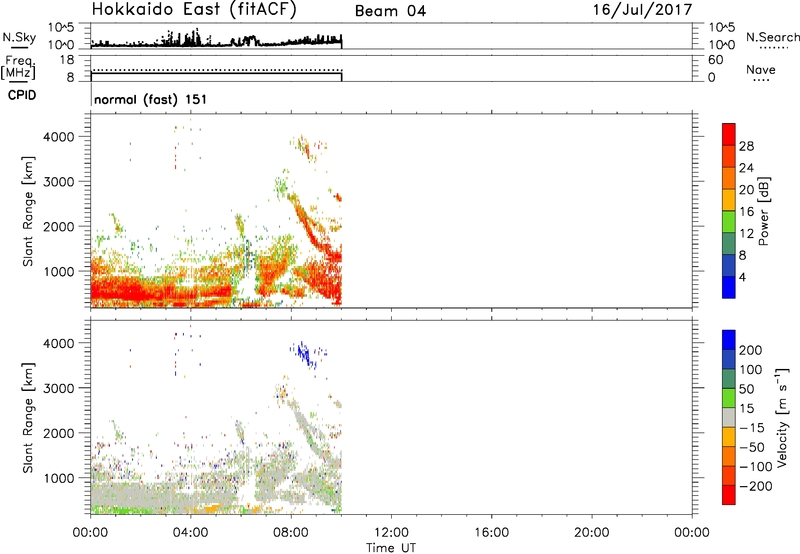Select the '2000' range tick of the velocity panel
The image size is (800, 554).
point(58,433)
